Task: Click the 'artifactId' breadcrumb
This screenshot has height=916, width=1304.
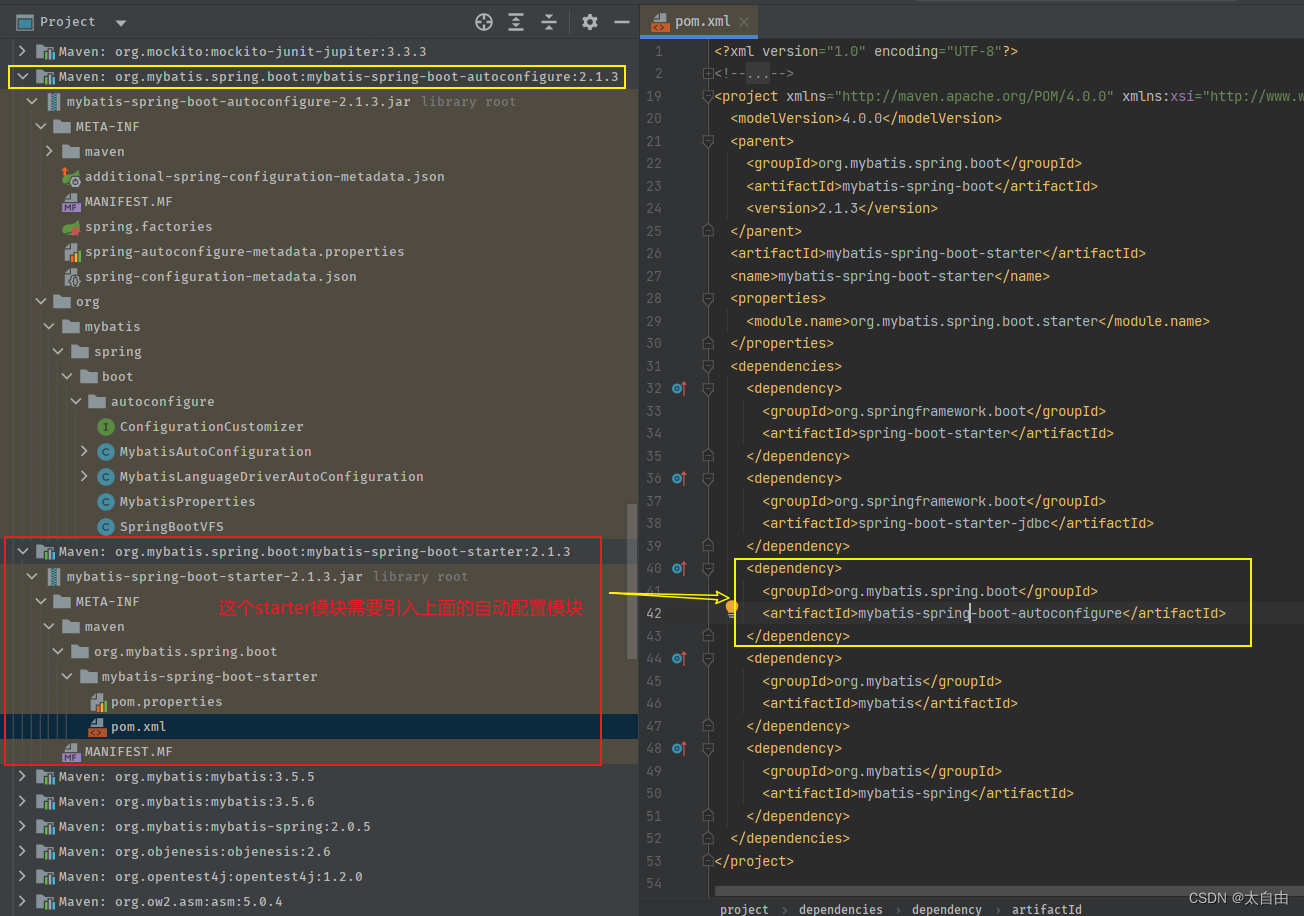Action: click(x=1046, y=909)
